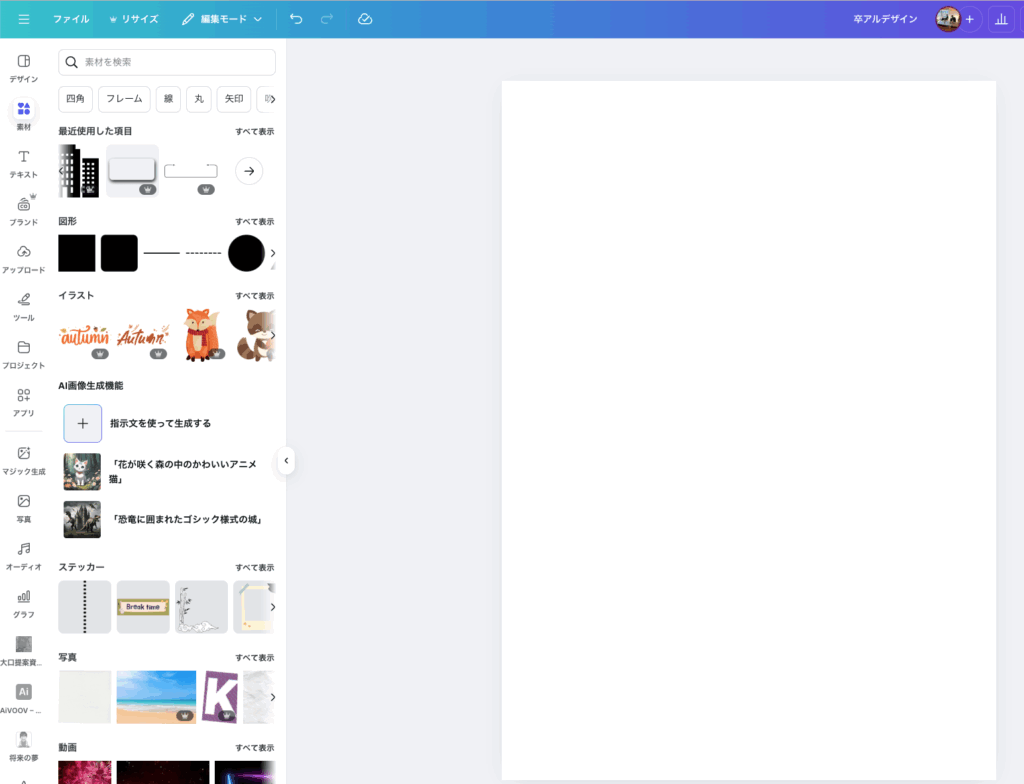Open the hamburger main menu

click(24, 19)
